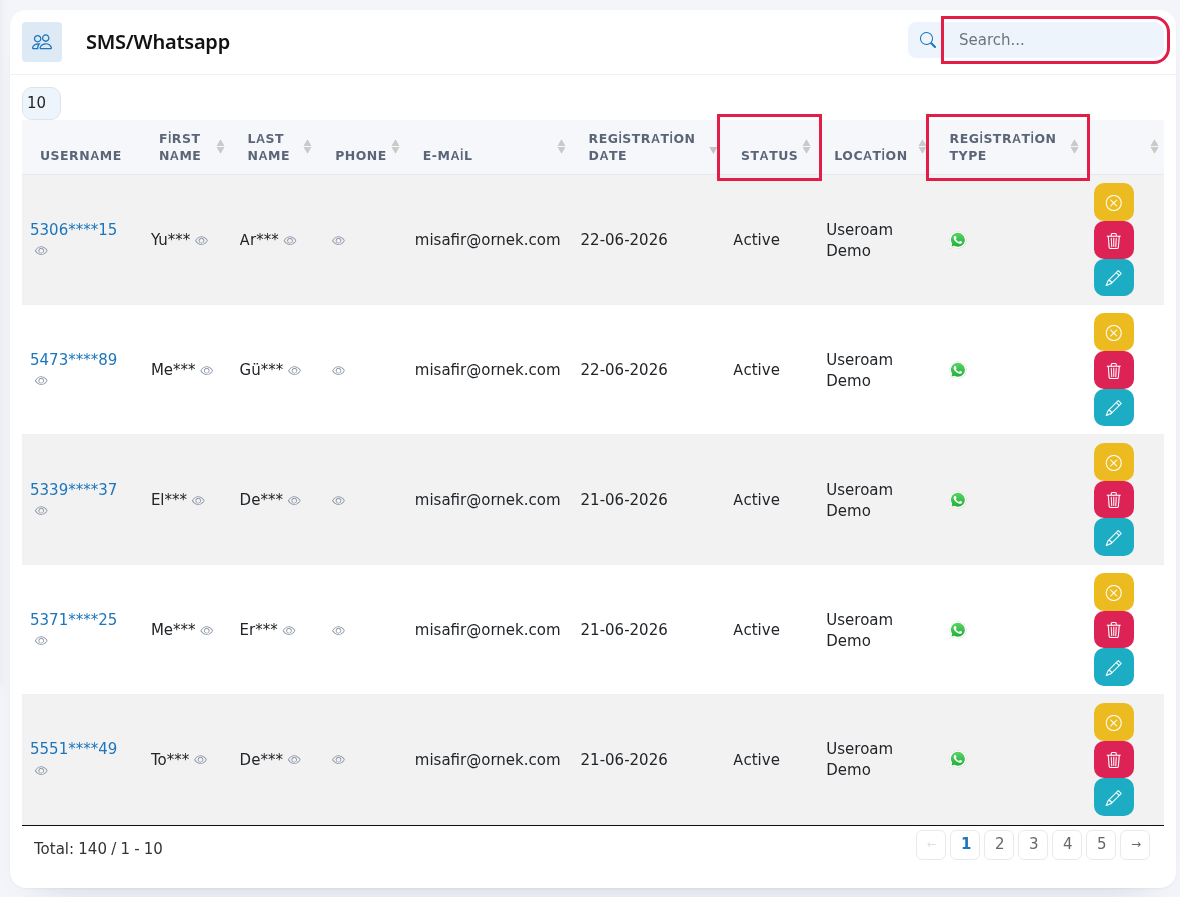Click the magnifier search icon
Viewport: 1180px width, 897px height.
(927, 40)
